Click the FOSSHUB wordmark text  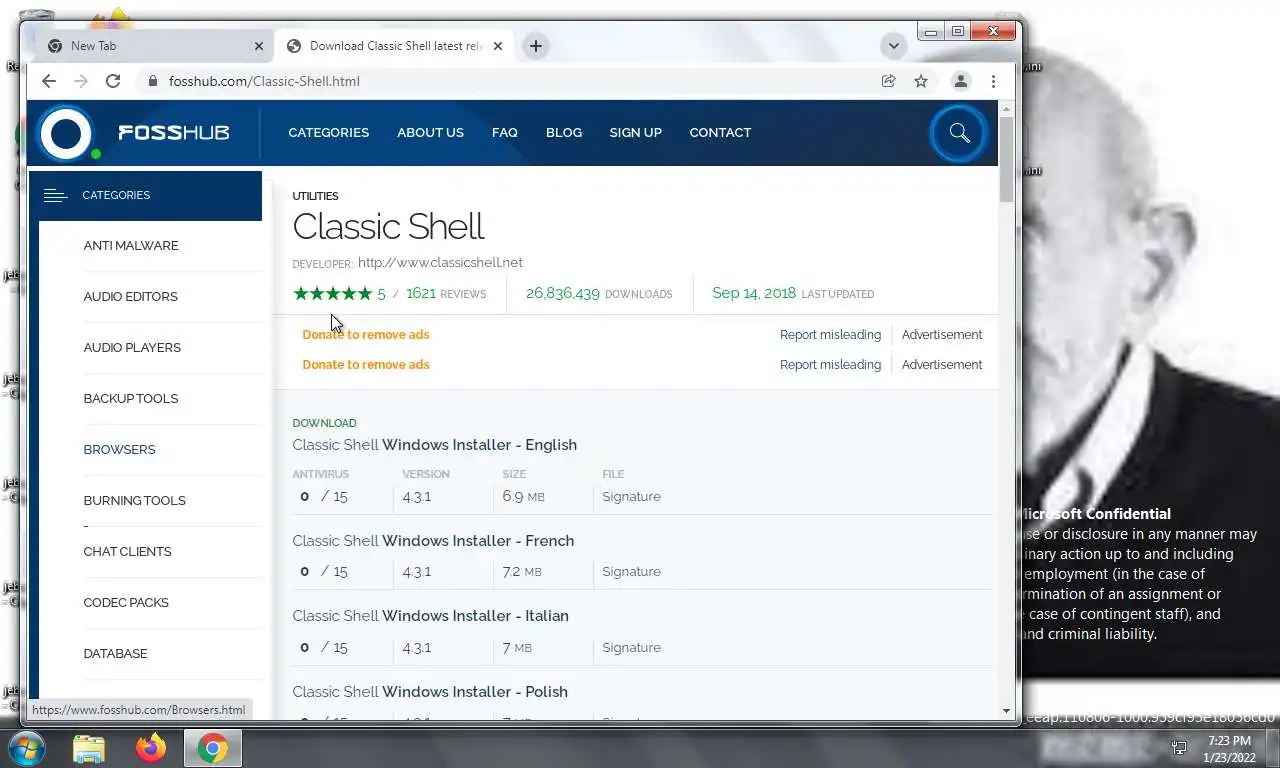click(173, 132)
